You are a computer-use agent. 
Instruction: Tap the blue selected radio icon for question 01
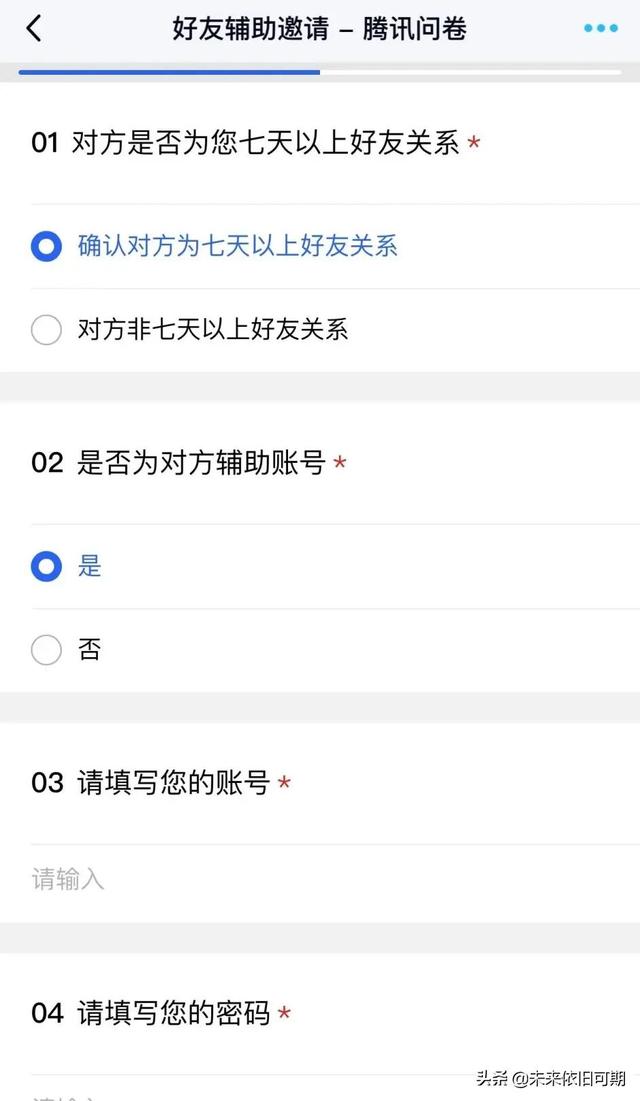46,245
